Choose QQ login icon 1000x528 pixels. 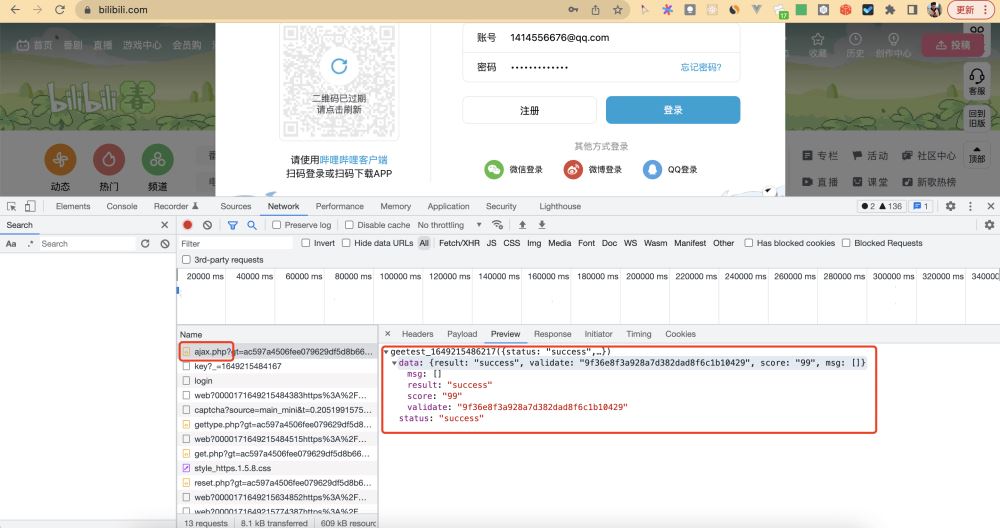click(652, 170)
